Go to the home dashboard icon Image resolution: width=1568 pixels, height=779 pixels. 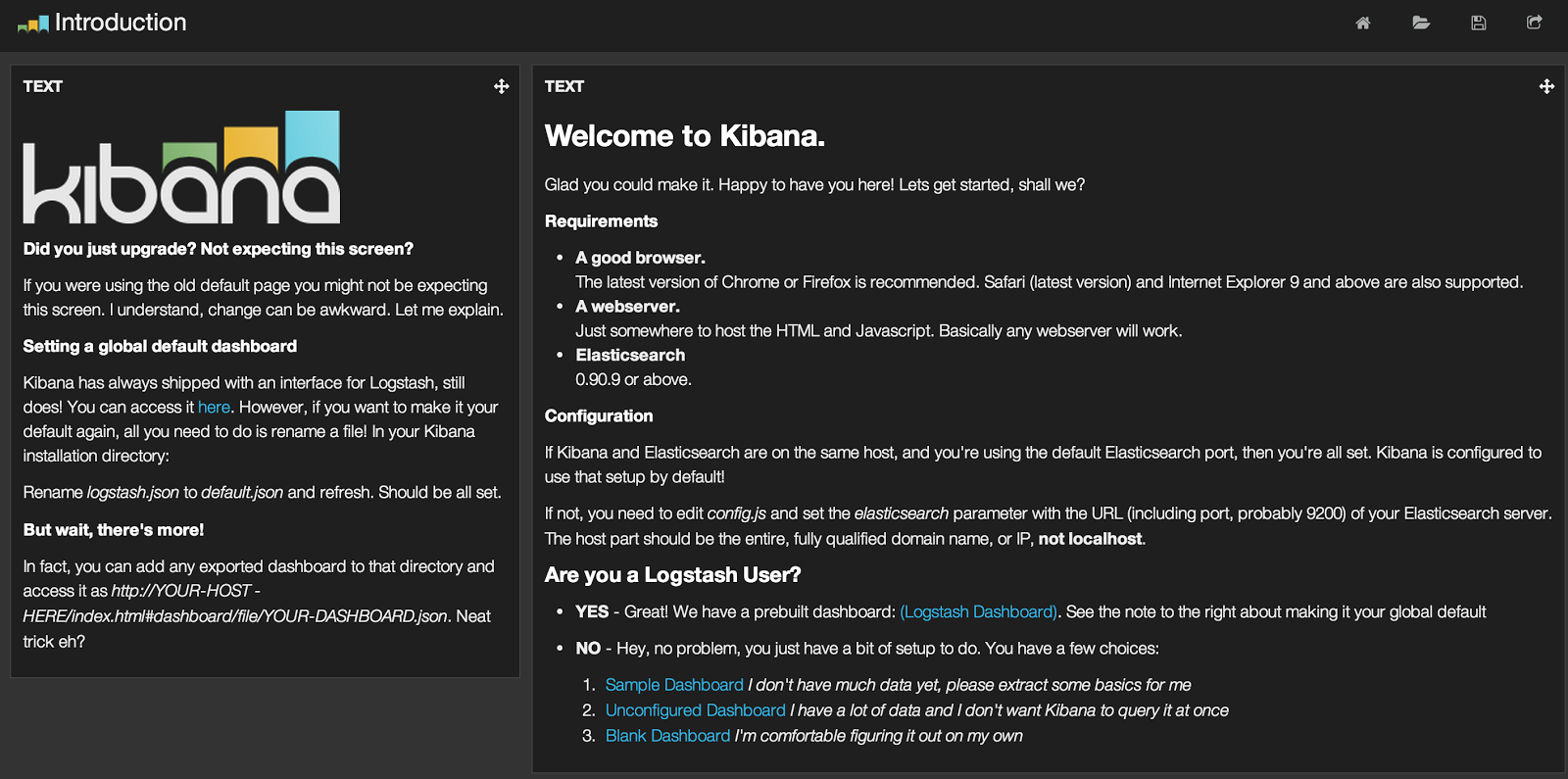(x=1363, y=23)
